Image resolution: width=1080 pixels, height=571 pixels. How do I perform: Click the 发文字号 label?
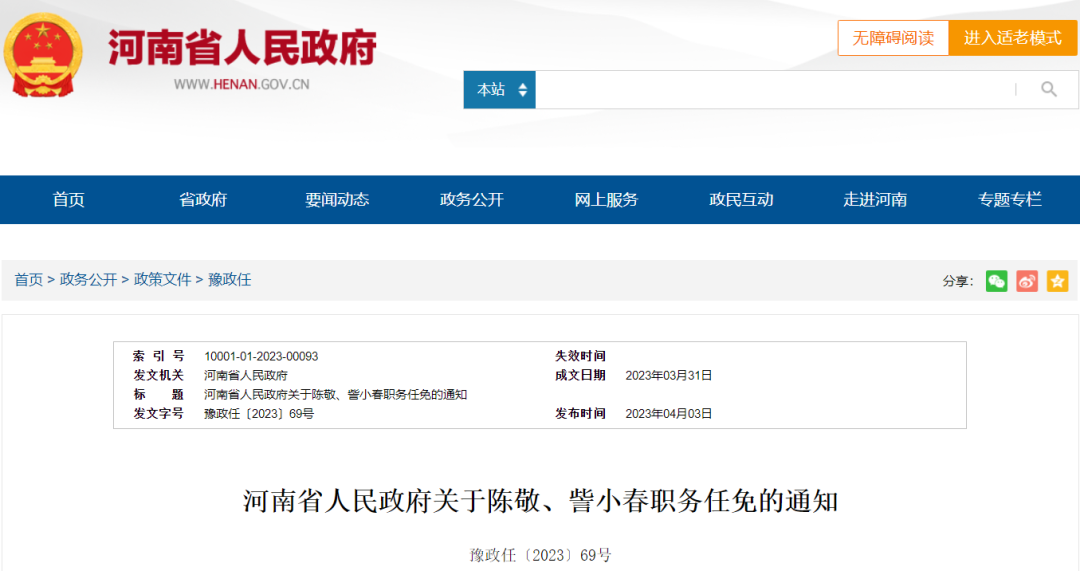pos(158,414)
